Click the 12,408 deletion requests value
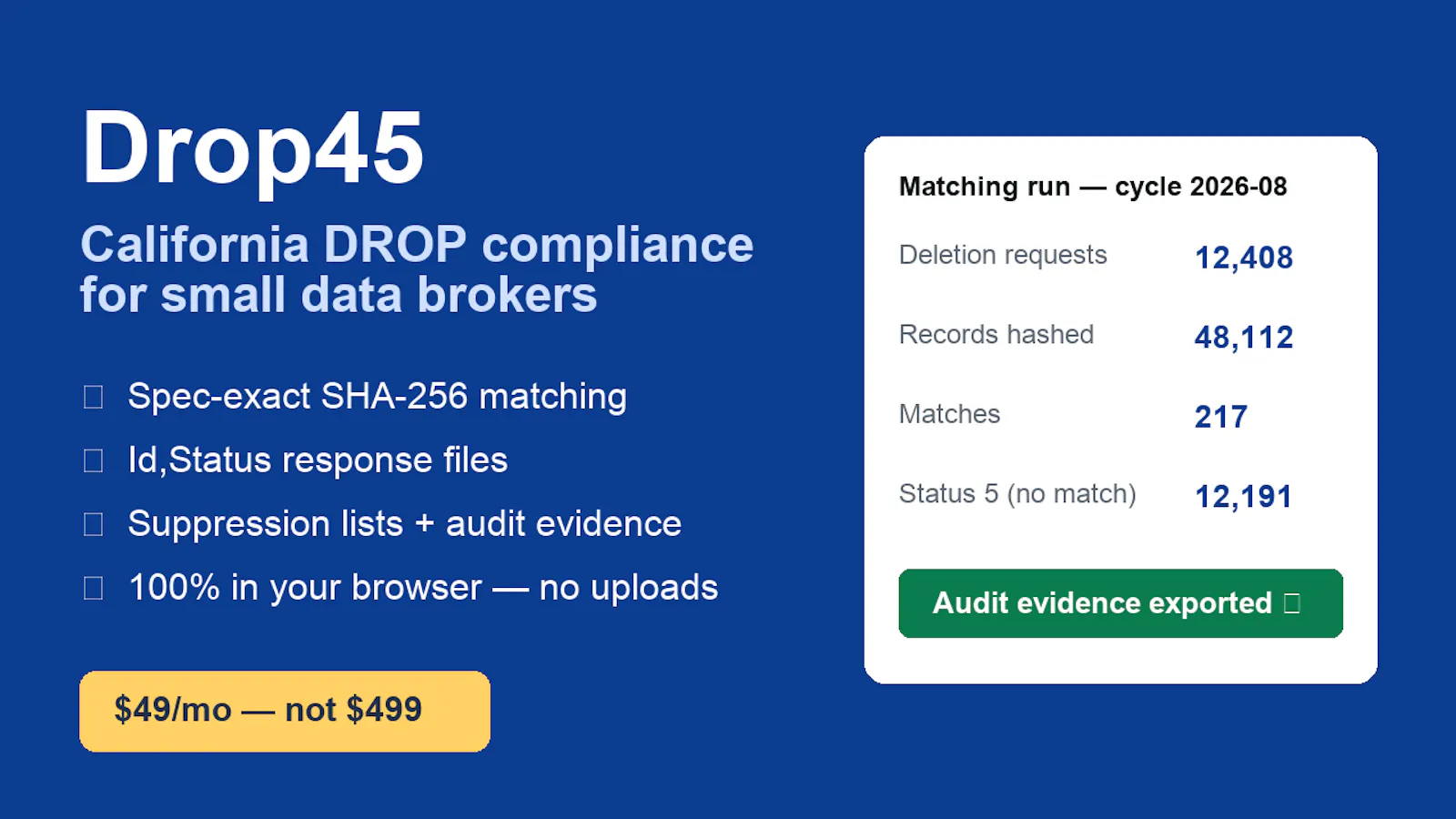The width and height of the screenshot is (1456, 819). (x=1243, y=258)
